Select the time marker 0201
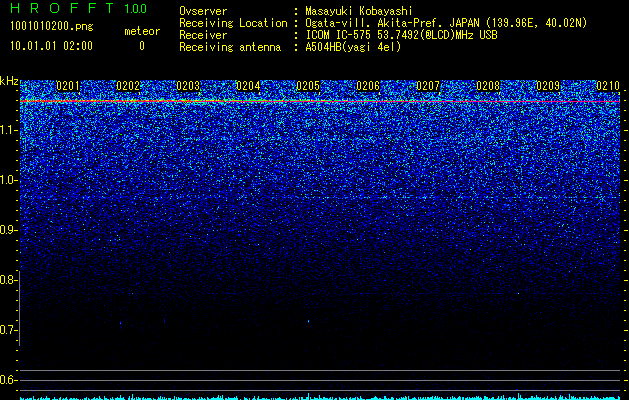Viewport: 629px width, 400px height. point(68,86)
